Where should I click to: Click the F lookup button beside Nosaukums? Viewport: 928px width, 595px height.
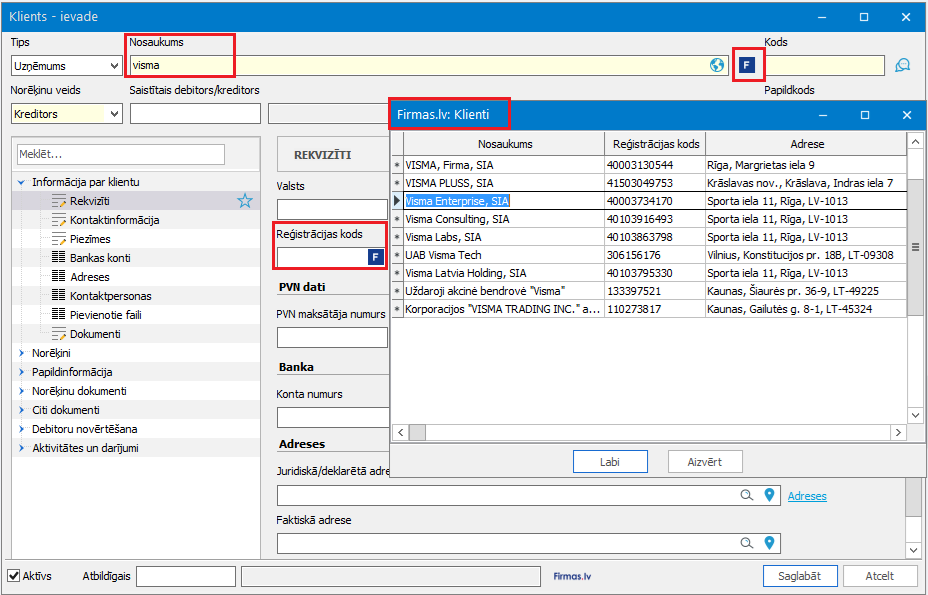point(747,65)
